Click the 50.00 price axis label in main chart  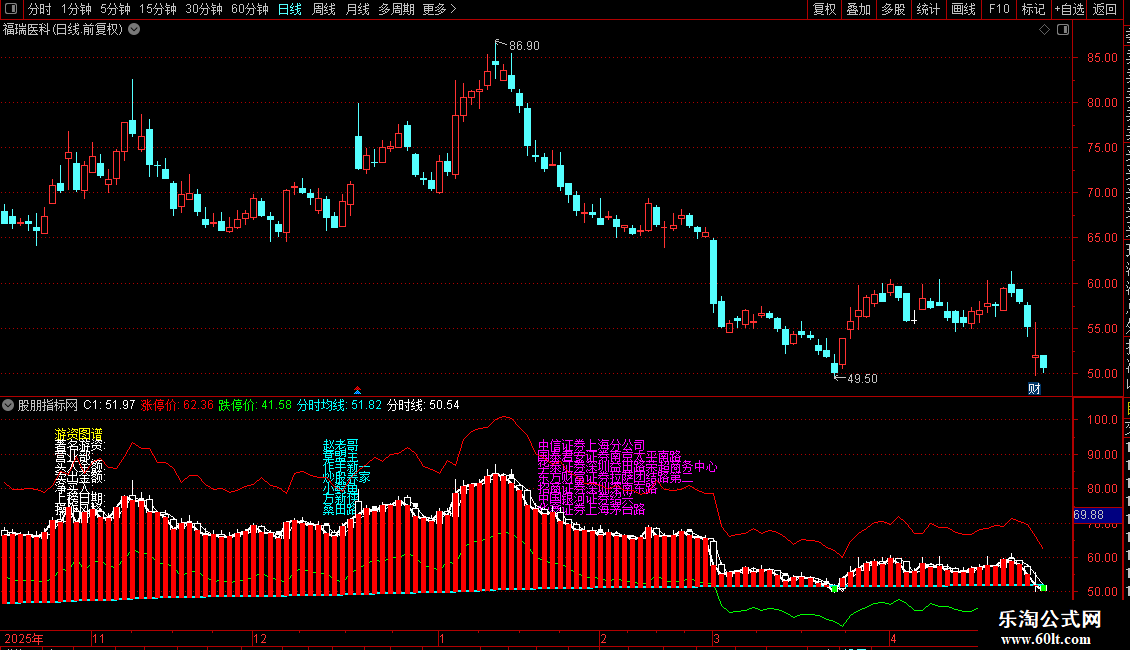coord(1102,373)
